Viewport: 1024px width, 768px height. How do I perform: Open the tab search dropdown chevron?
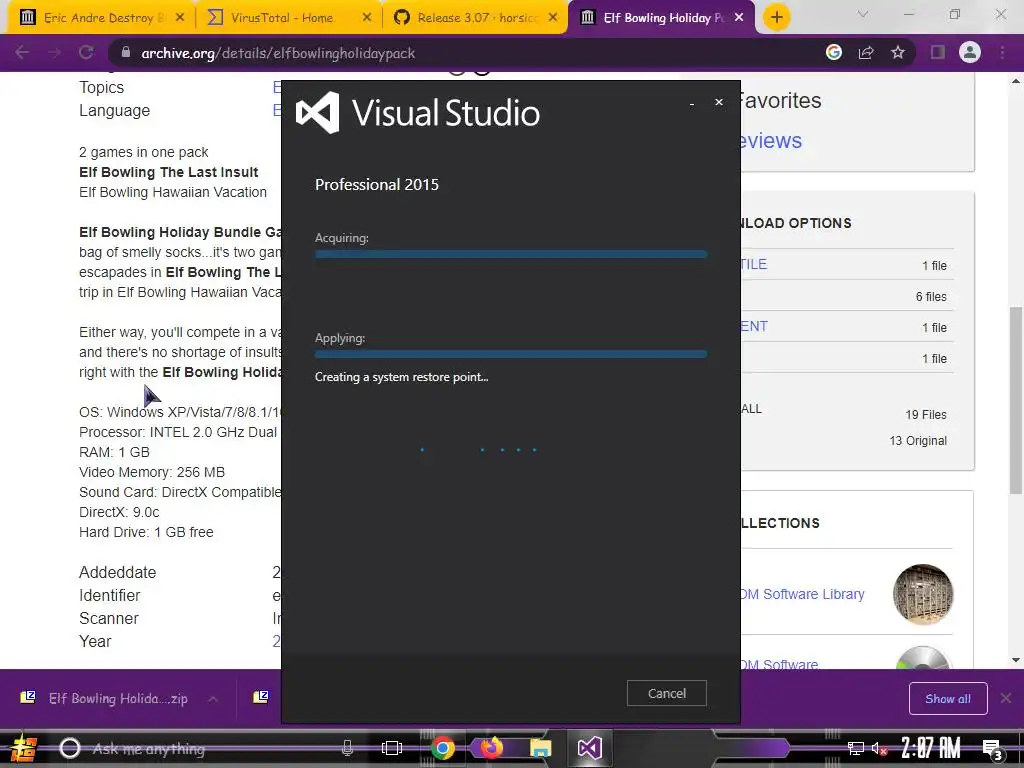862,14
